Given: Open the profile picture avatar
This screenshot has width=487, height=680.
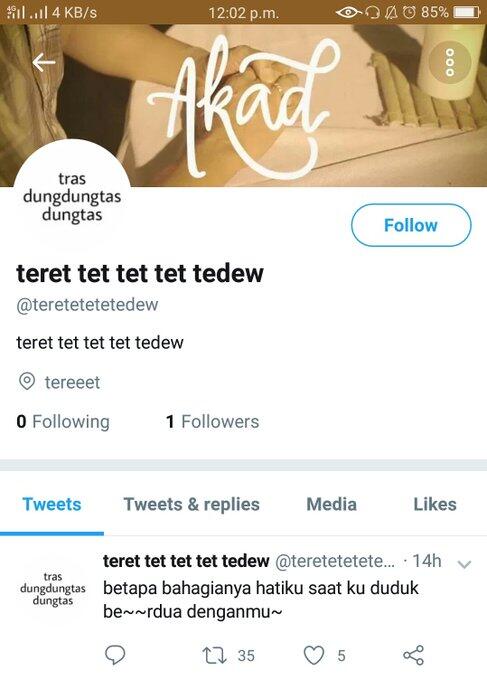Looking at the screenshot, I should (72, 197).
